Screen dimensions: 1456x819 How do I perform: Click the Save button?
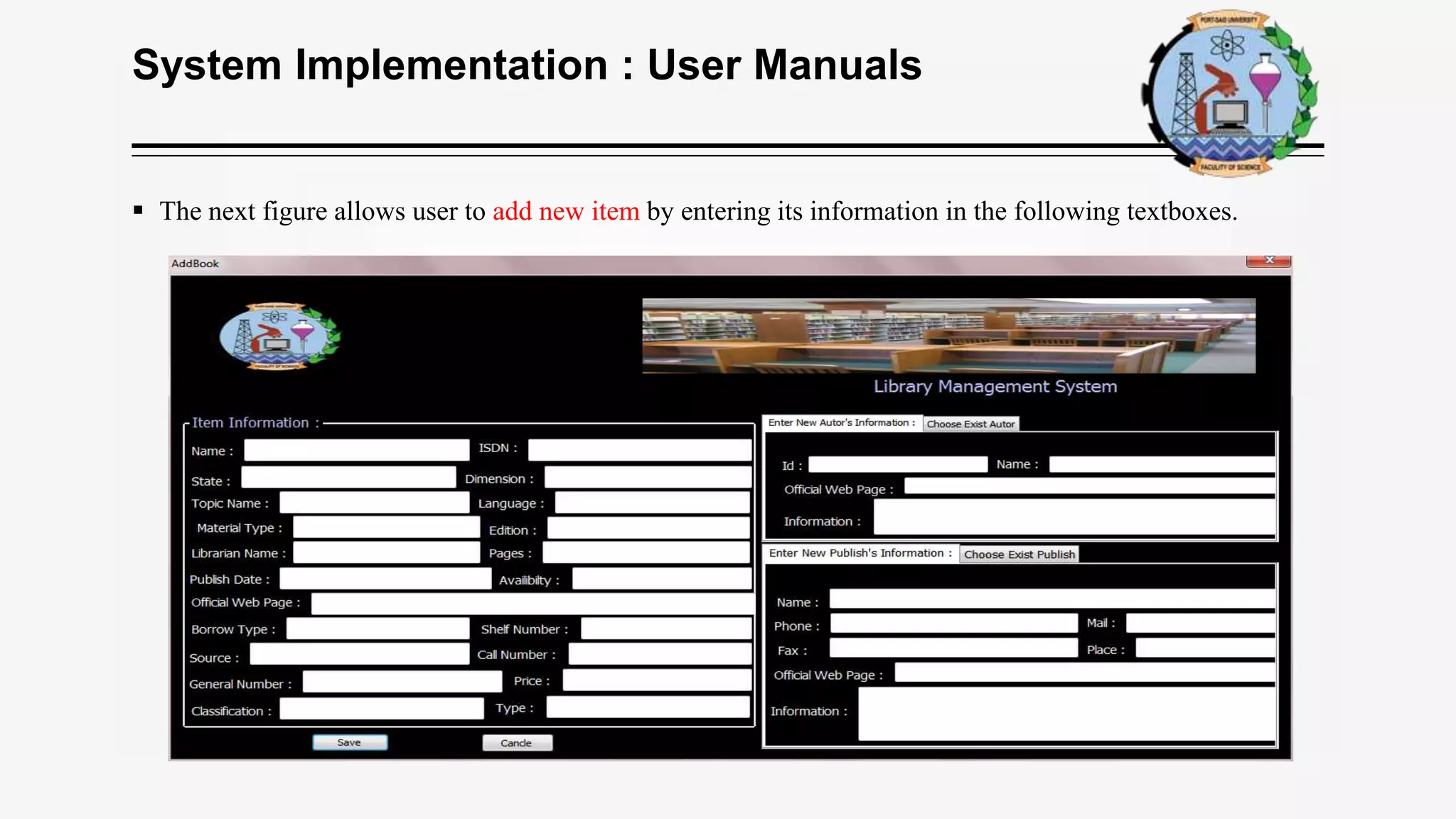point(350,742)
